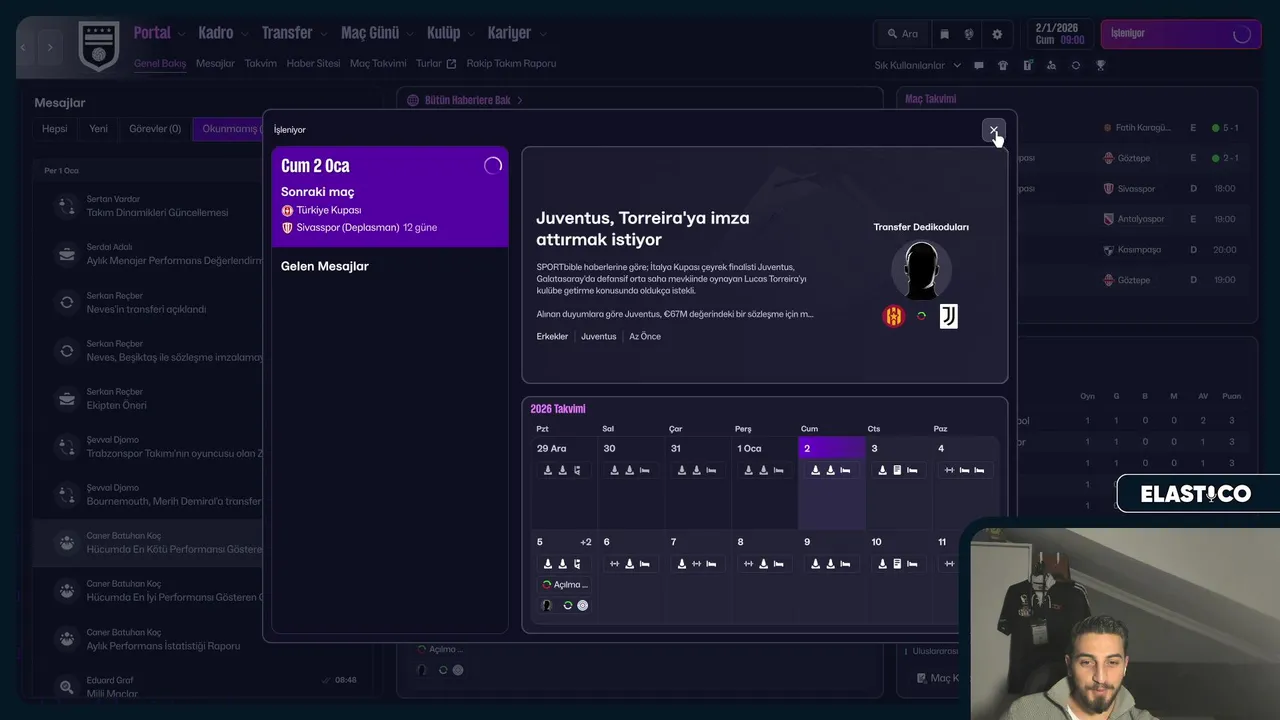Open the messages speech bubble shortcut
The width and height of the screenshot is (1280, 720).
coord(979,65)
